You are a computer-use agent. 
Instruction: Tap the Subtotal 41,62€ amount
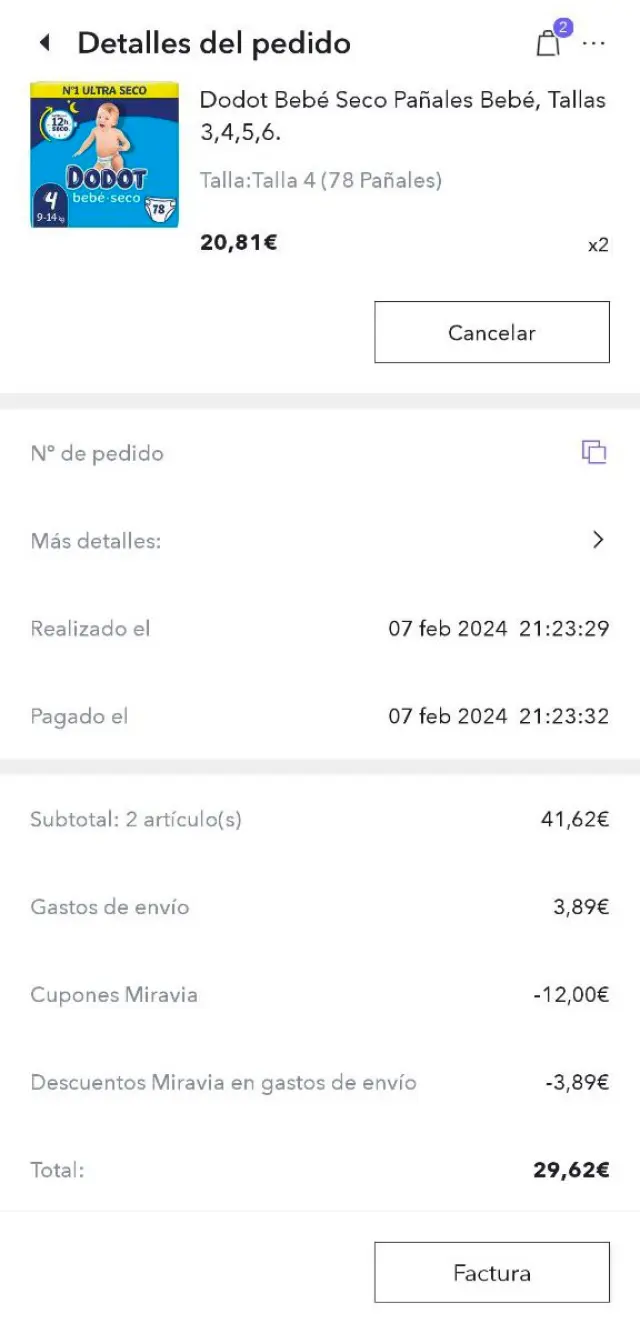tap(574, 820)
